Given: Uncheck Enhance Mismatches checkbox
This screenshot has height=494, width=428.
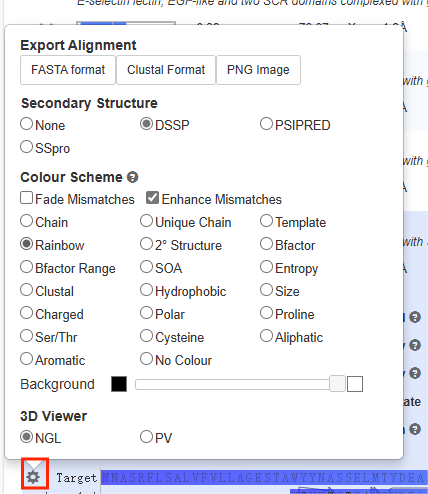Looking at the screenshot, I should [152, 198].
